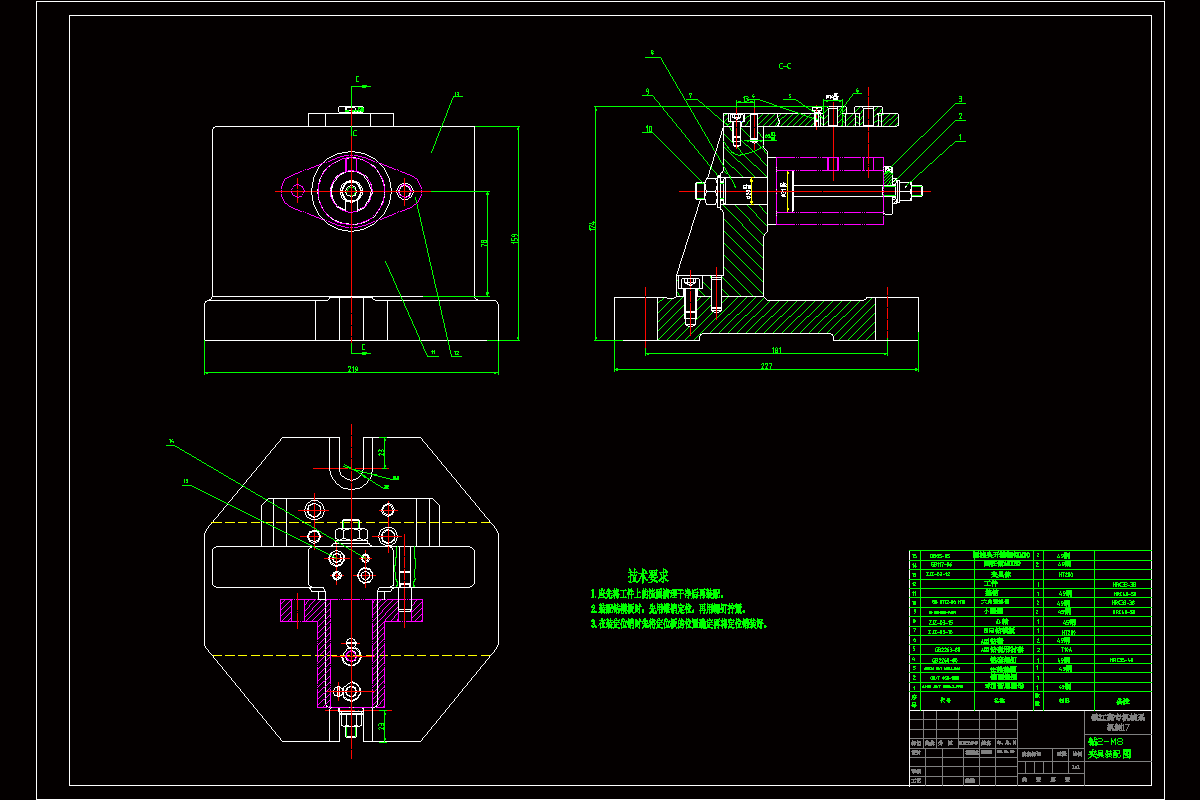This screenshot has width=1200, height=800.
Task: Select technical requirement line 3 text
Action: tap(678, 623)
